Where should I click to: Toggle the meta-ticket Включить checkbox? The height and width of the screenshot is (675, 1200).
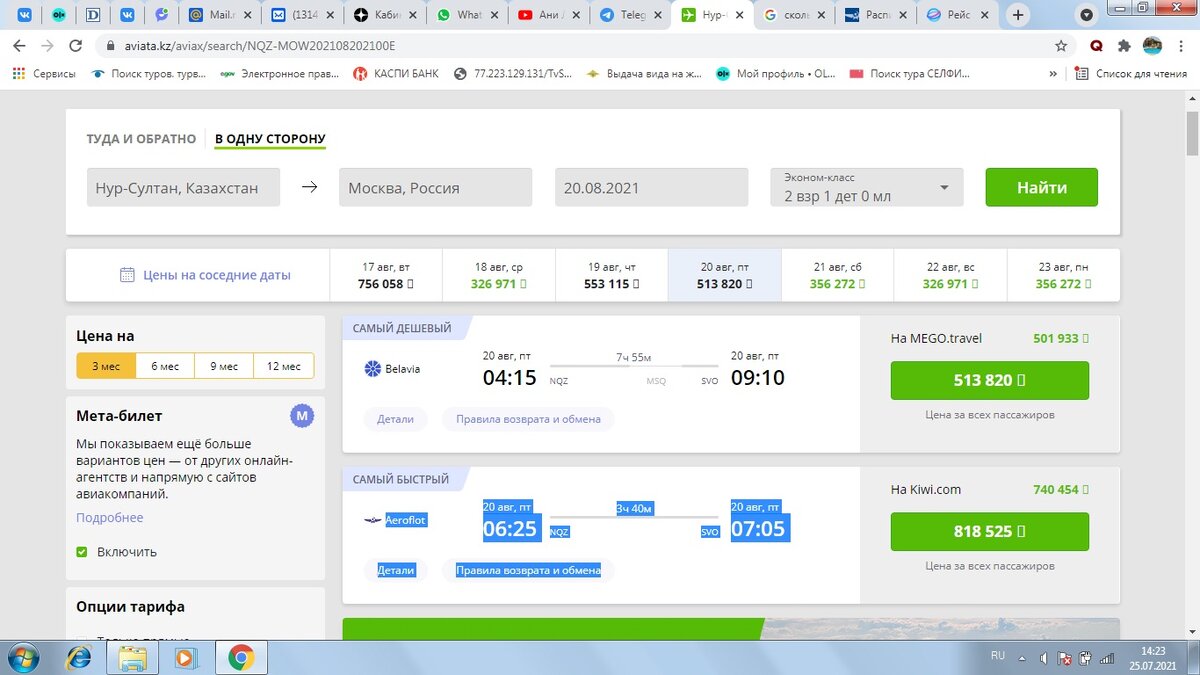click(x=83, y=552)
